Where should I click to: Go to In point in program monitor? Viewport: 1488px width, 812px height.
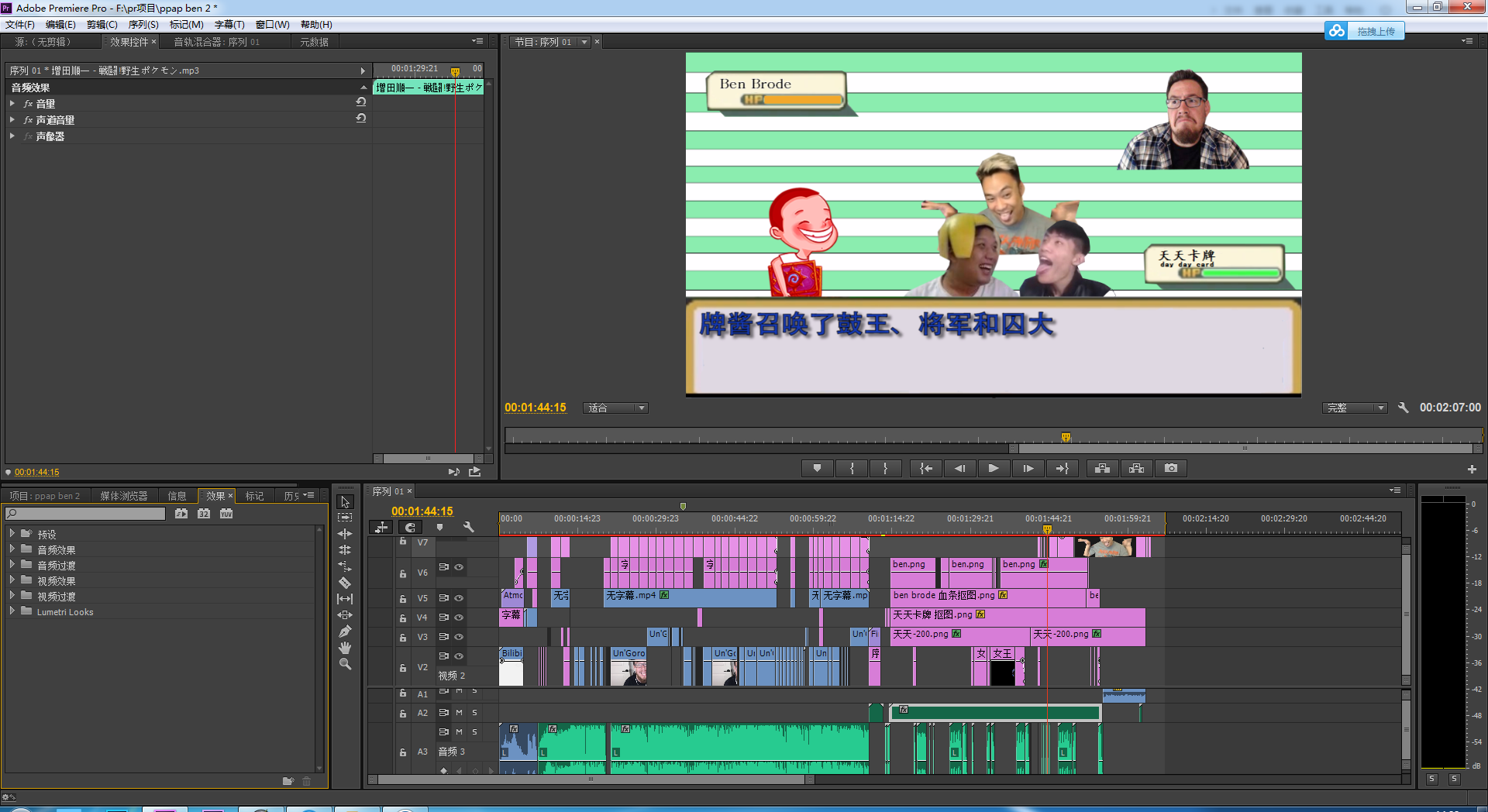[926, 468]
